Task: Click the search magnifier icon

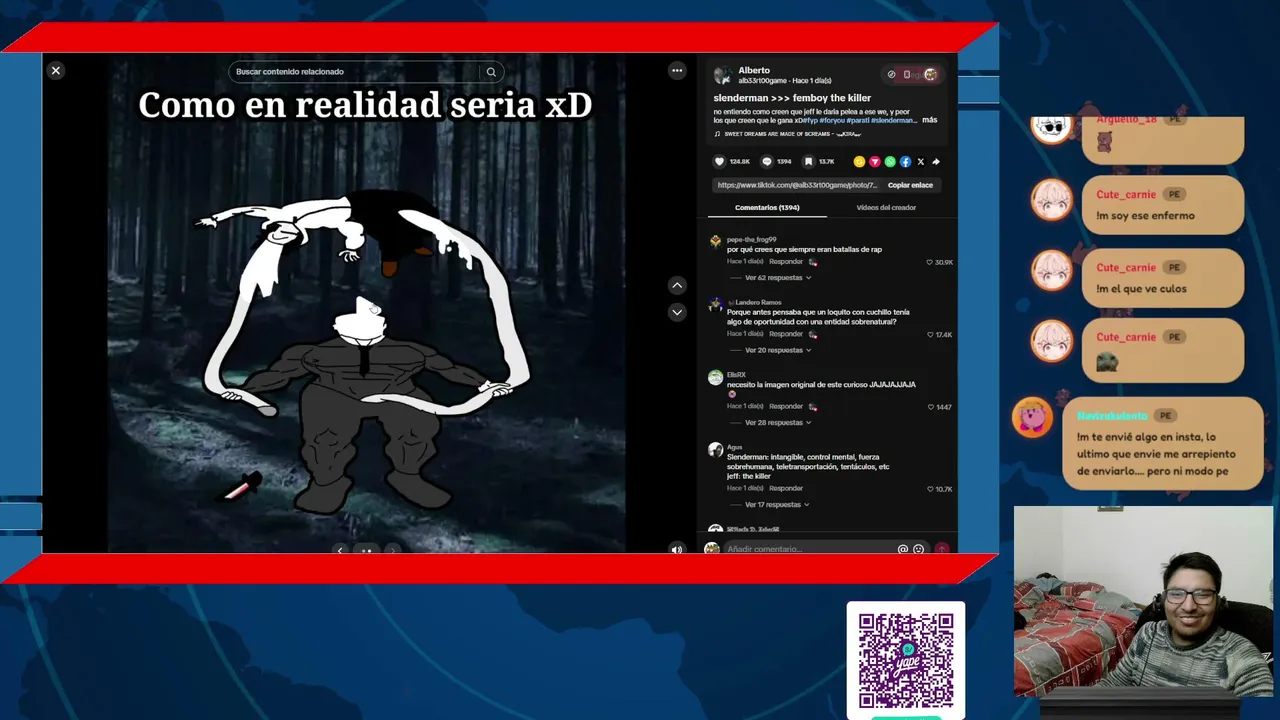Action: pyautogui.click(x=491, y=72)
